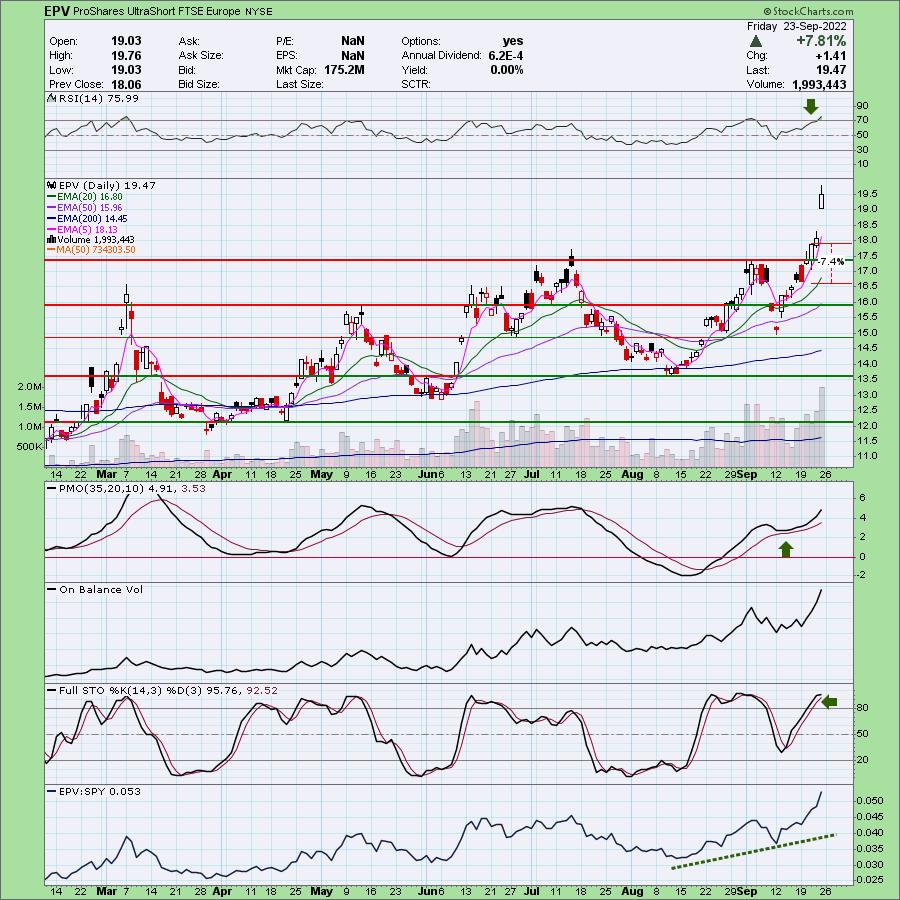Click the EPV ticker symbol in header
The image size is (900, 900).
click(58, 11)
